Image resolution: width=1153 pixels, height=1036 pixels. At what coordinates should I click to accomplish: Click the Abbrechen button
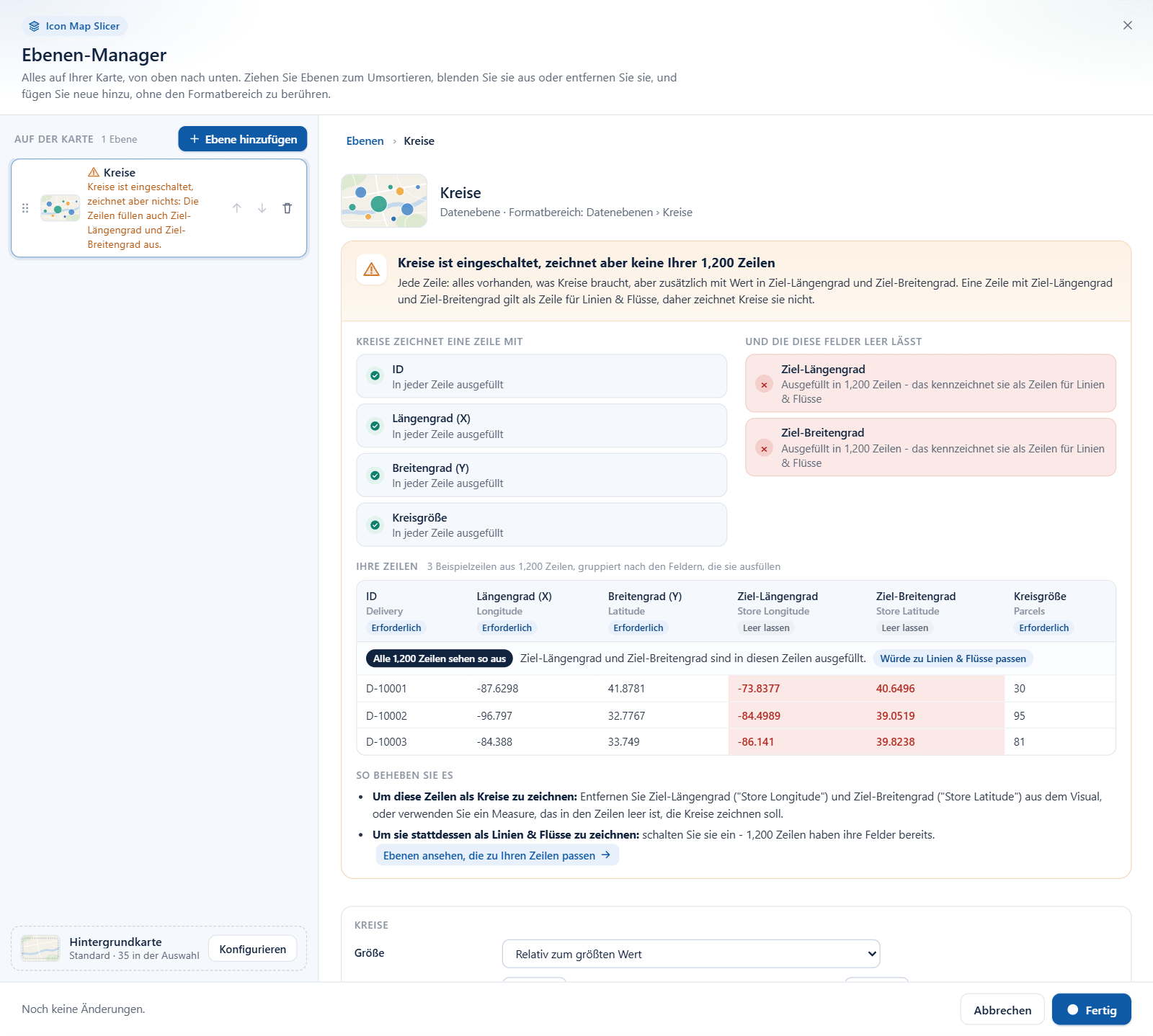tap(1002, 1010)
